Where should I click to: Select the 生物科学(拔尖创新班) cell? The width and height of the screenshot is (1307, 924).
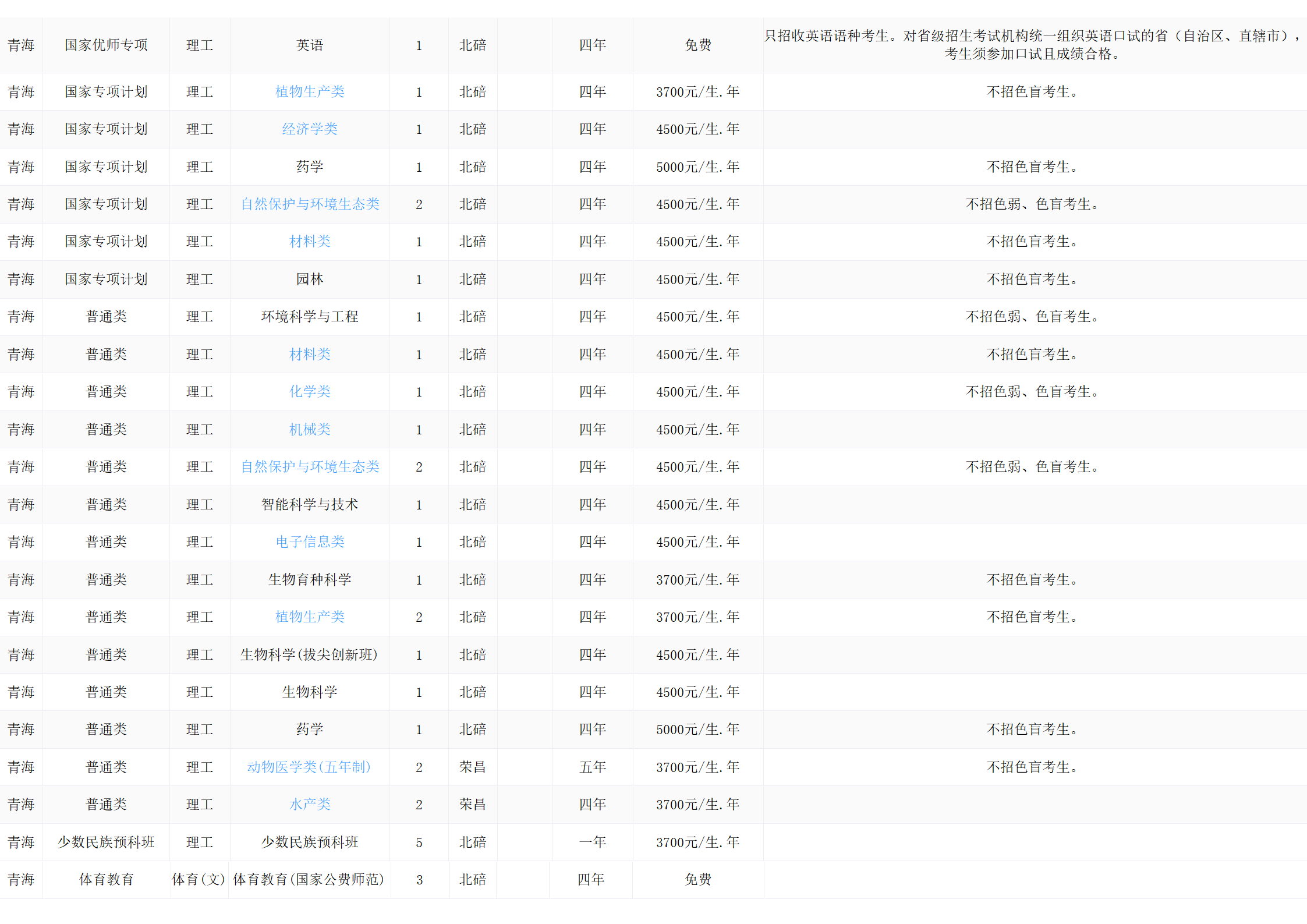pos(309,654)
